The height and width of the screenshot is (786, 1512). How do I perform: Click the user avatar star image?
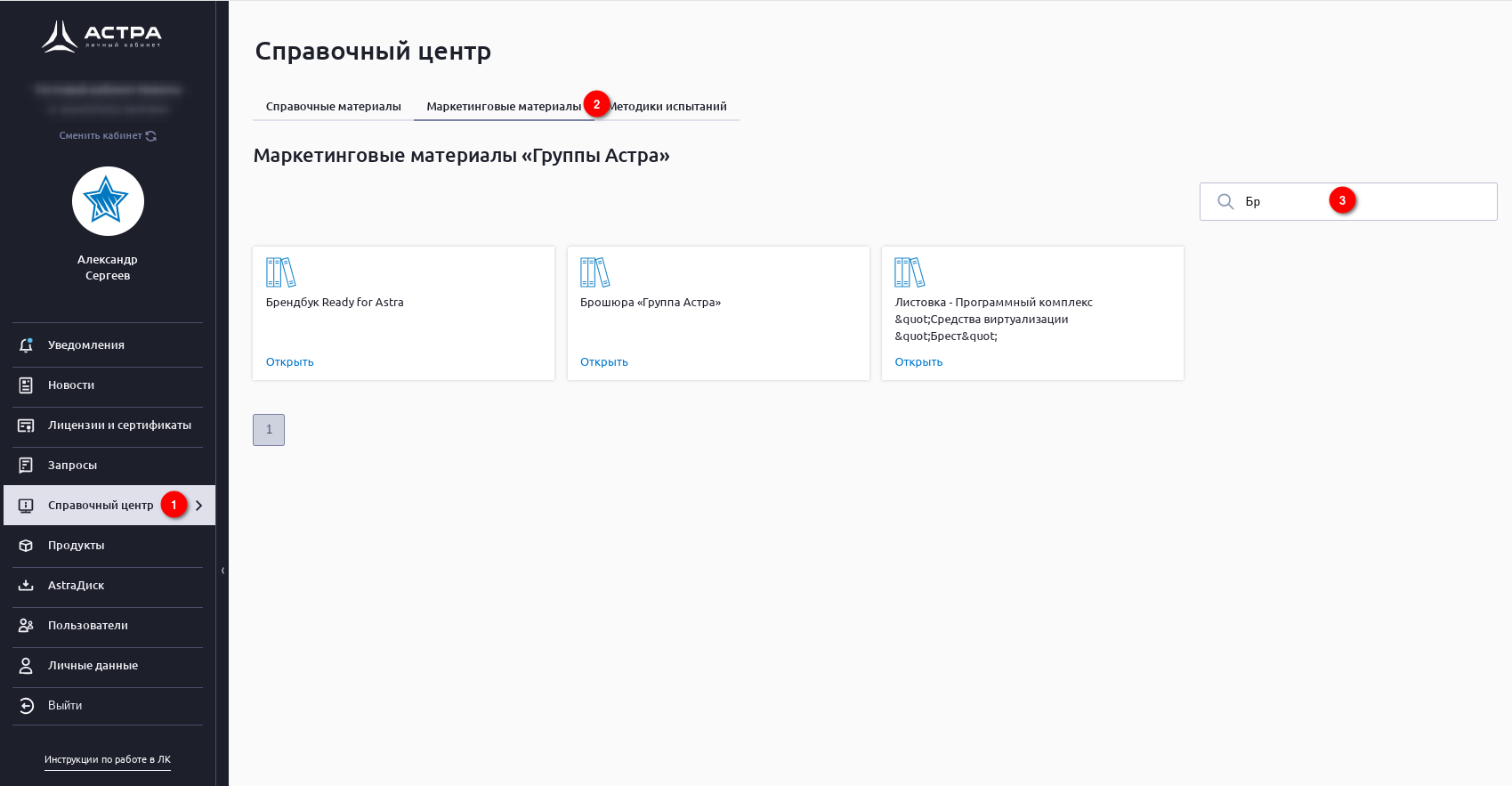[x=108, y=201]
